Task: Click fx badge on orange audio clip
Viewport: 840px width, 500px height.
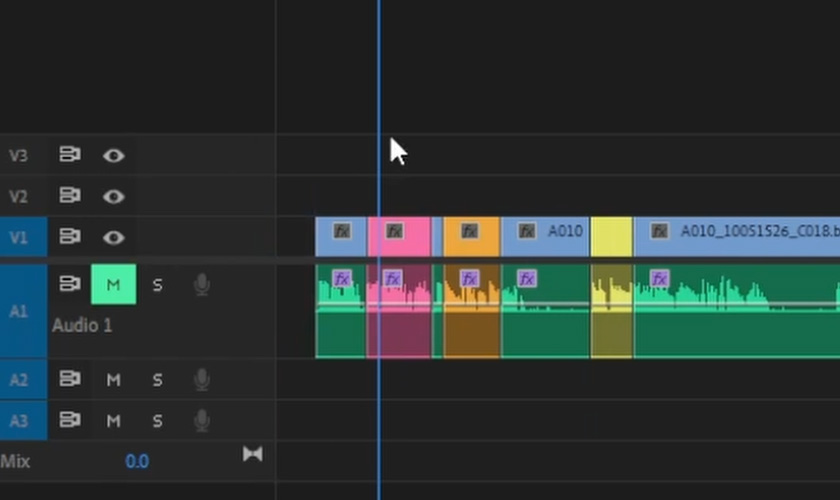Action: [x=469, y=279]
